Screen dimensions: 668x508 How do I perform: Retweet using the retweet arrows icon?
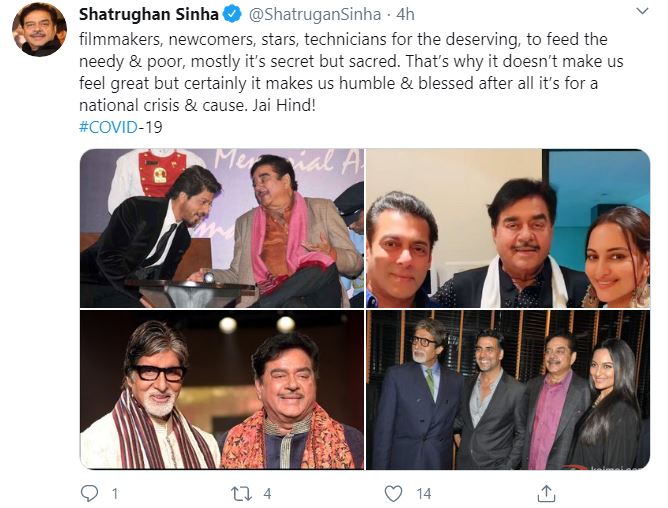point(238,492)
